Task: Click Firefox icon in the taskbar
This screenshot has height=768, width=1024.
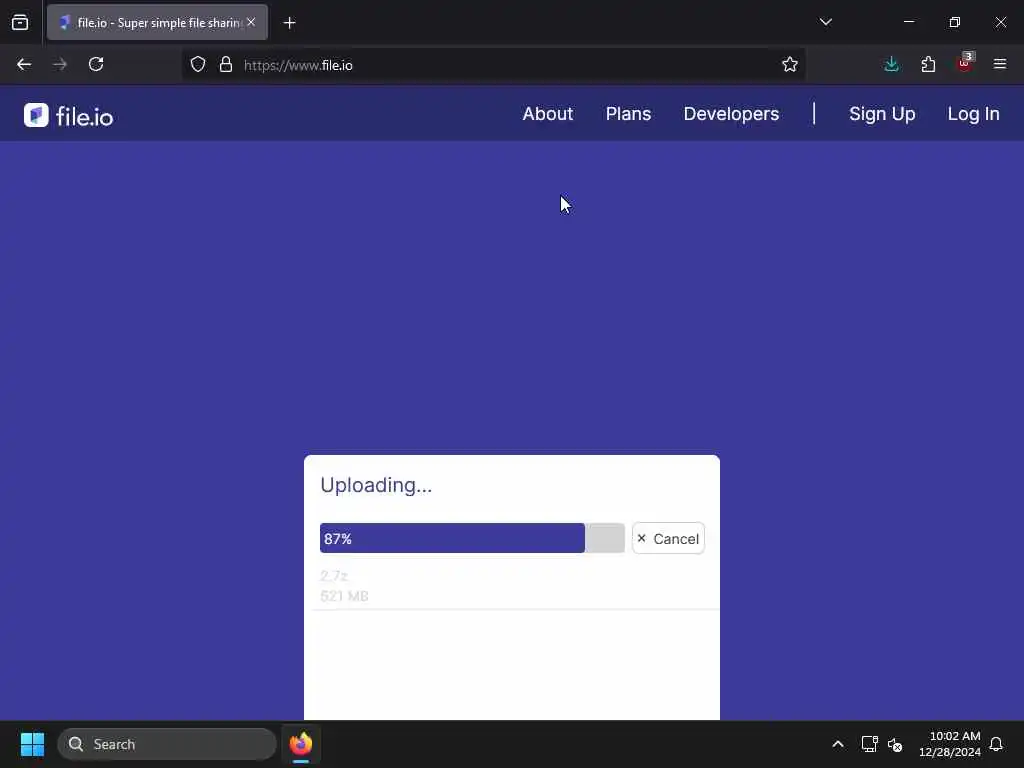Action: coord(300,744)
